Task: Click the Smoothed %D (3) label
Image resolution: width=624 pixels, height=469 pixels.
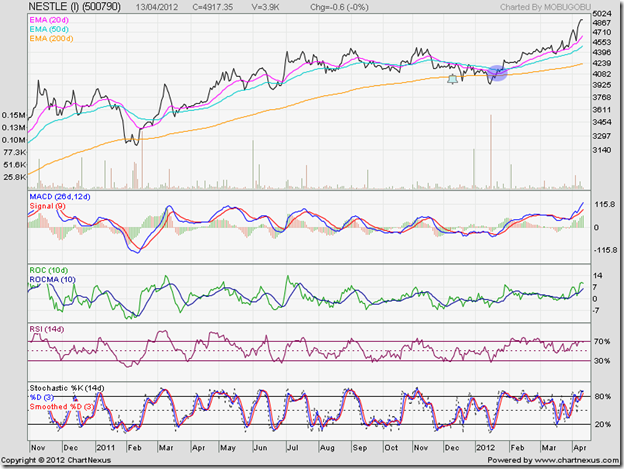Action: point(64,407)
